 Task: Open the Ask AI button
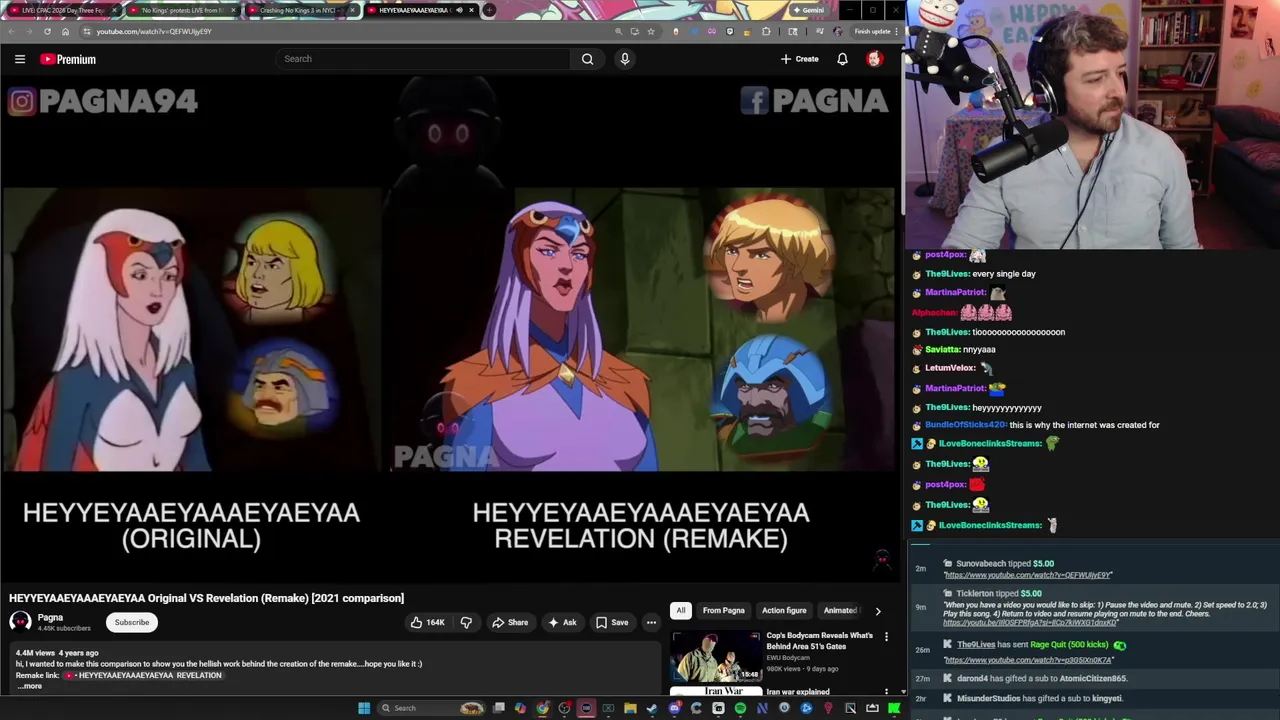[x=562, y=623]
